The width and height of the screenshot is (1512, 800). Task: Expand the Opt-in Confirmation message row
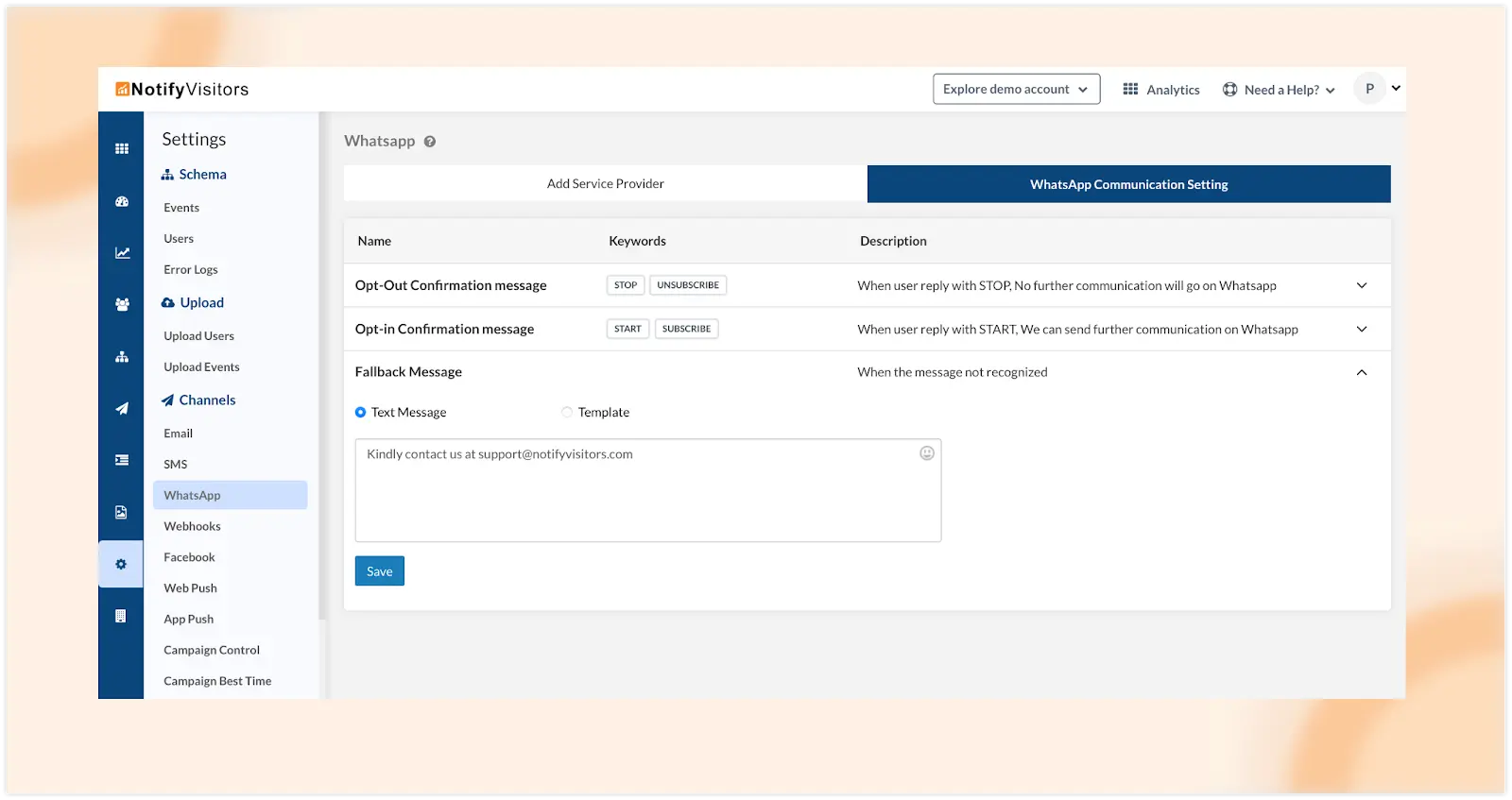[x=1362, y=330]
